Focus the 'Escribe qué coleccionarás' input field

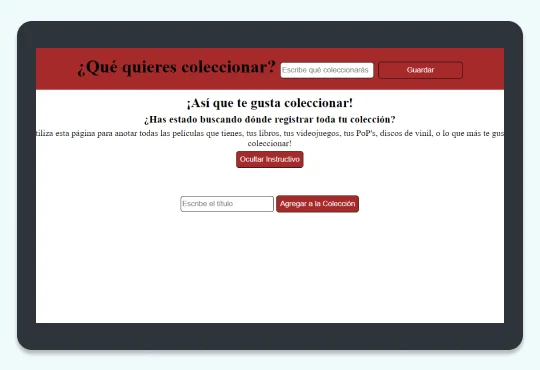coord(326,70)
